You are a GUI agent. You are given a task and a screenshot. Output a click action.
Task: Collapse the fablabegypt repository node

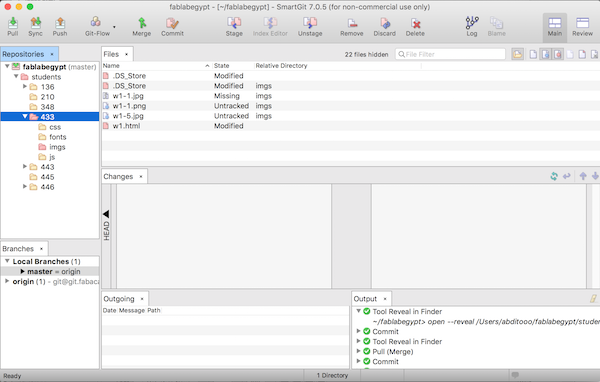(x=7, y=66)
